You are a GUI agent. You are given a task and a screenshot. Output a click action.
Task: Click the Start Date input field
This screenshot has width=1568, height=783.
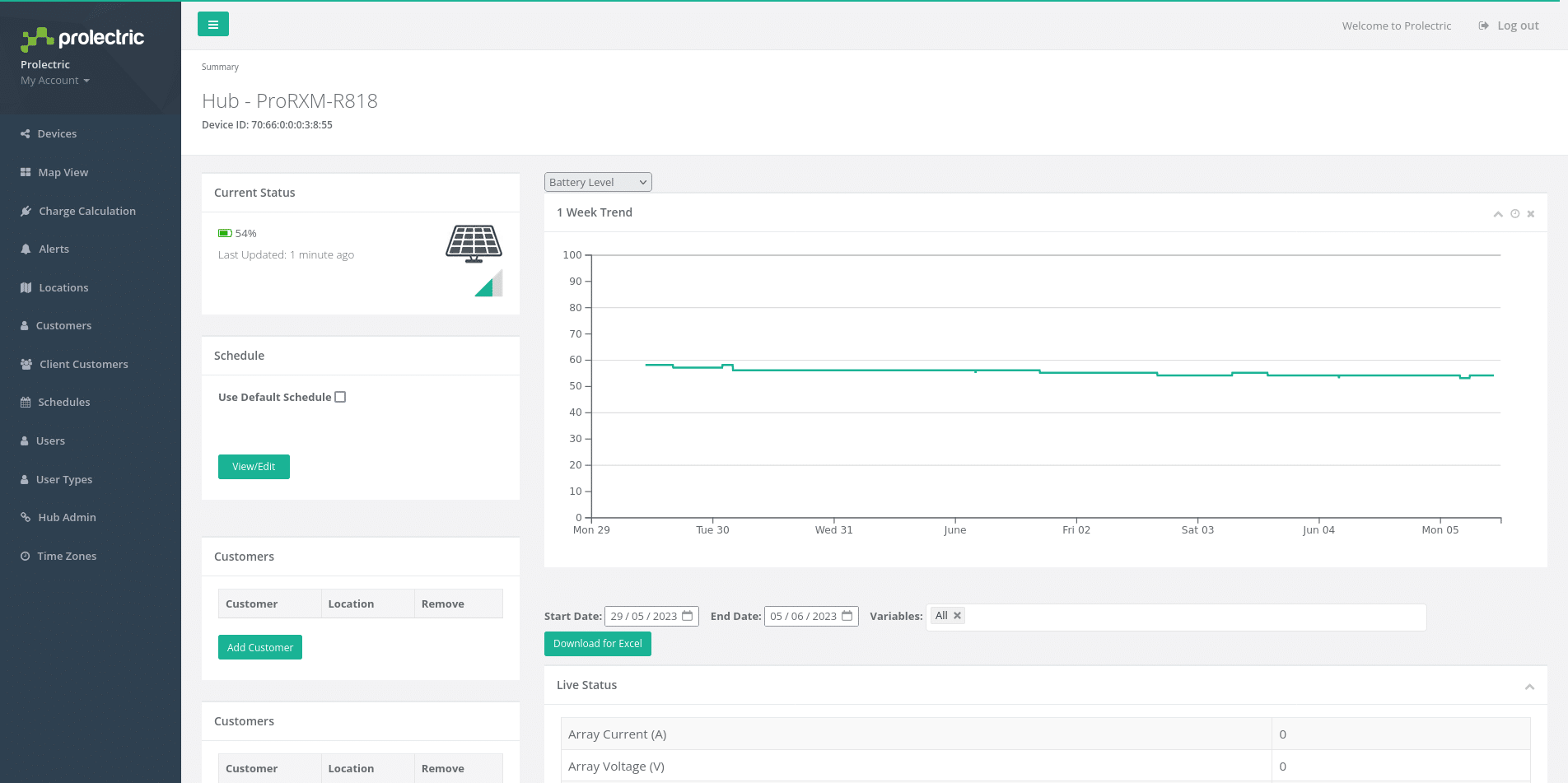click(x=651, y=616)
